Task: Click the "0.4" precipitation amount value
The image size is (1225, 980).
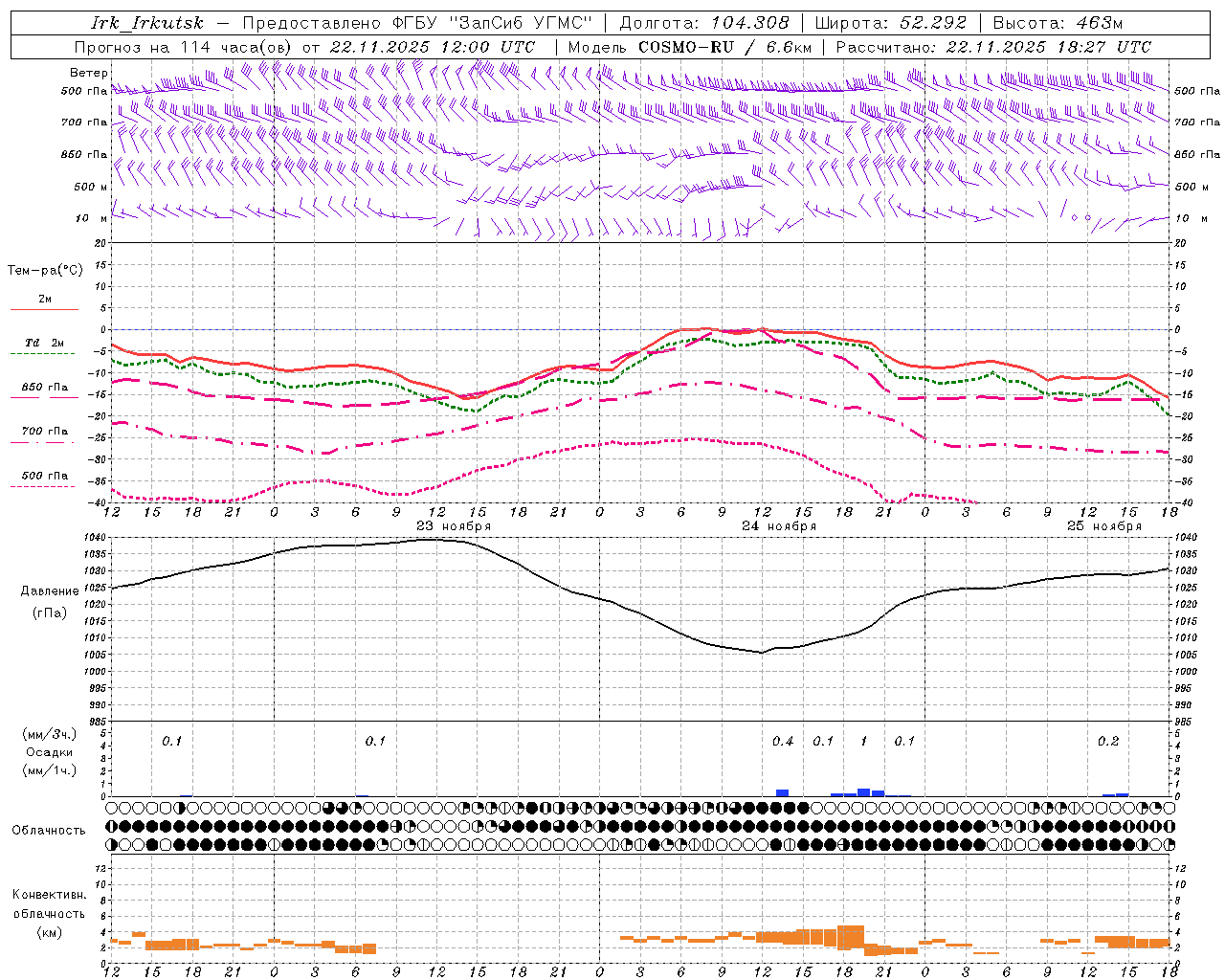Action: (x=783, y=741)
